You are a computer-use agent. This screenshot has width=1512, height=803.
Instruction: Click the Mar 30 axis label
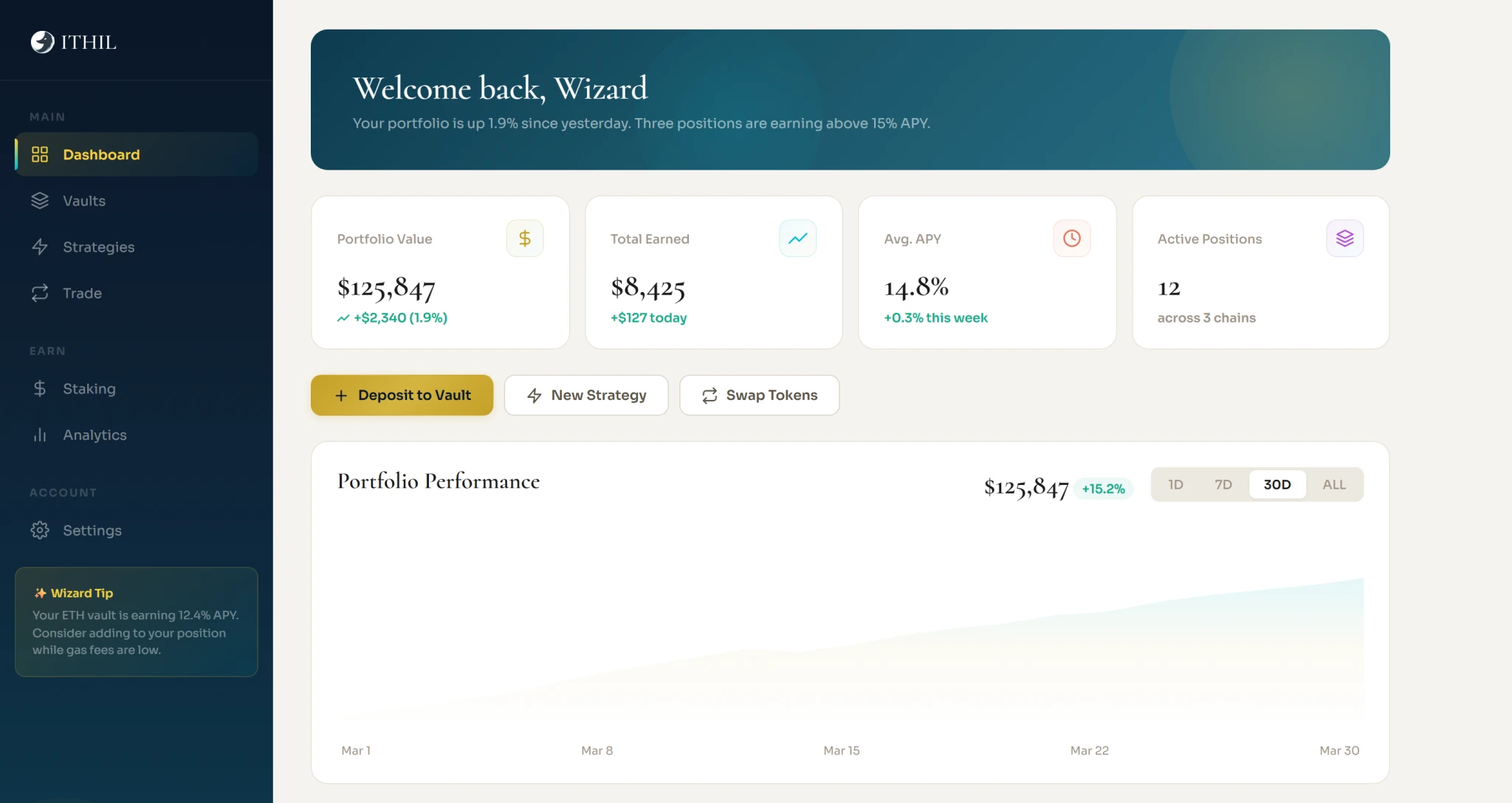coord(1339,751)
